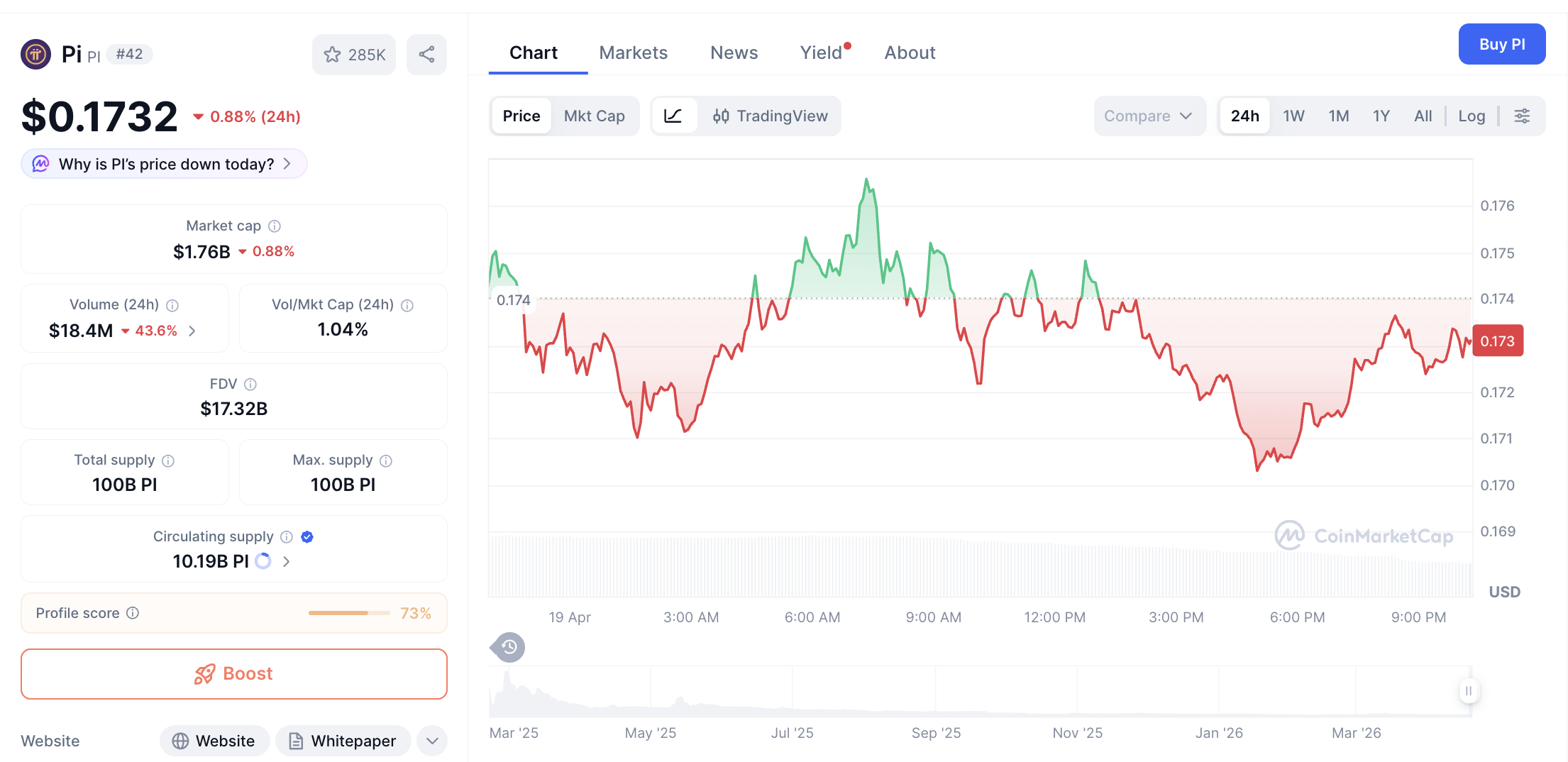Open the Volume (24h) info icon
Screen dimensions: 1568x762
pyautogui.click(x=172, y=305)
